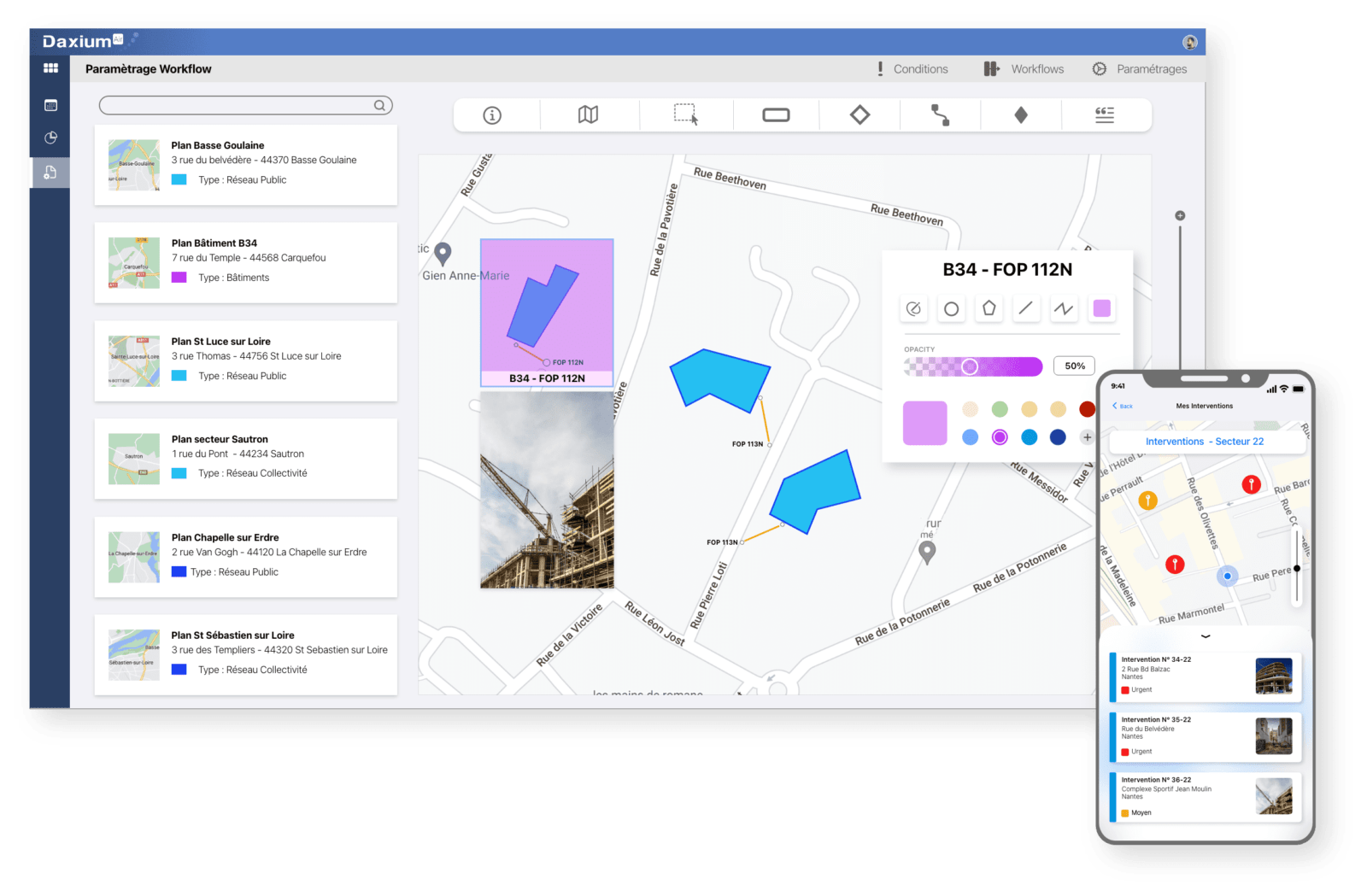The width and height of the screenshot is (1367, 896).
Task: Choose the zigzag polyline shape option
Action: click(1064, 308)
